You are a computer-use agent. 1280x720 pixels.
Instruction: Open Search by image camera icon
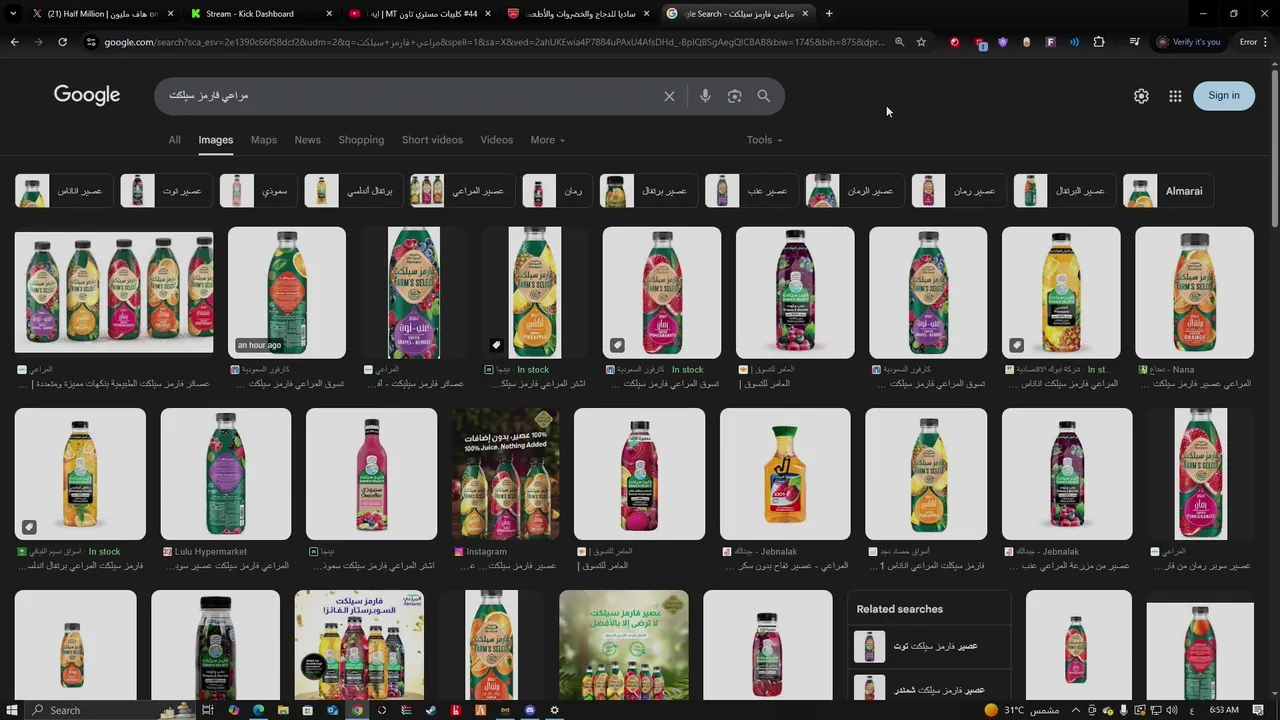pyautogui.click(x=734, y=96)
